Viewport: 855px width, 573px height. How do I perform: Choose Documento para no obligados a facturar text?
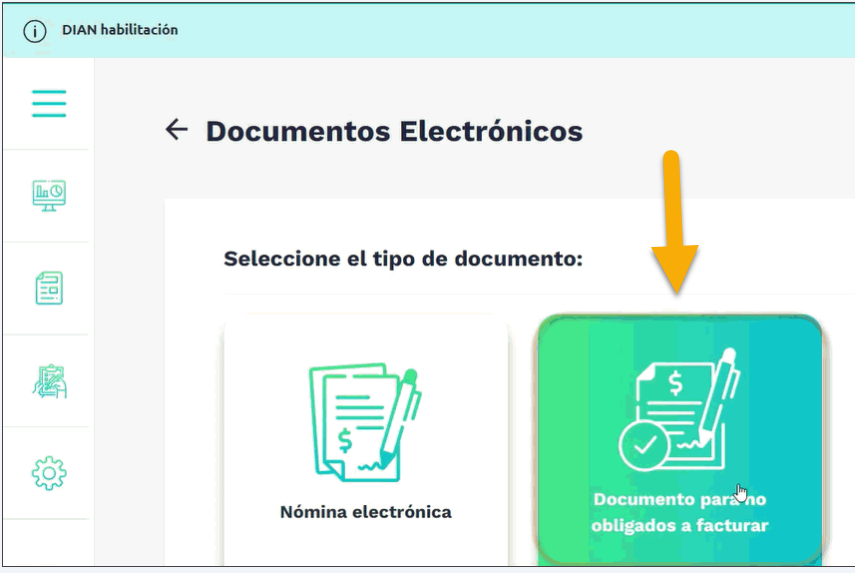[x=679, y=512]
